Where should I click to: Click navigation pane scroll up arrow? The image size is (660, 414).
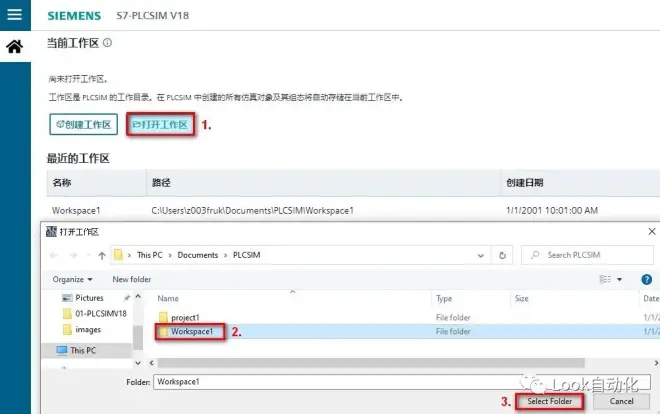138,297
